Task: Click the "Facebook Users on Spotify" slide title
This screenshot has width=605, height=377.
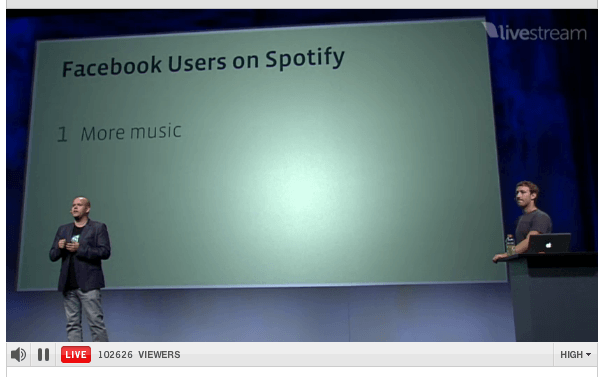Action: (x=203, y=62)
